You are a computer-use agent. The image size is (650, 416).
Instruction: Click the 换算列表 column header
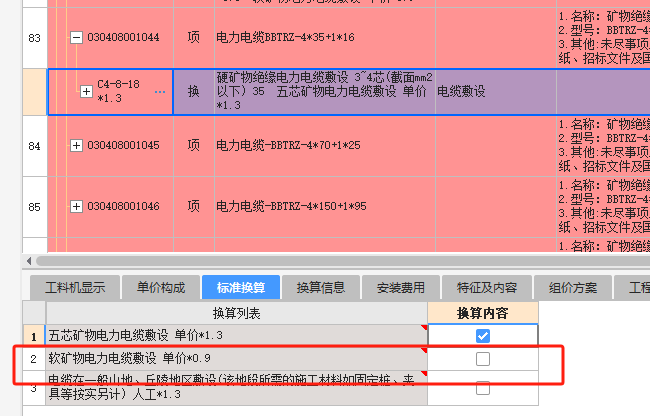pyautogui.click(x=236, y=313)
